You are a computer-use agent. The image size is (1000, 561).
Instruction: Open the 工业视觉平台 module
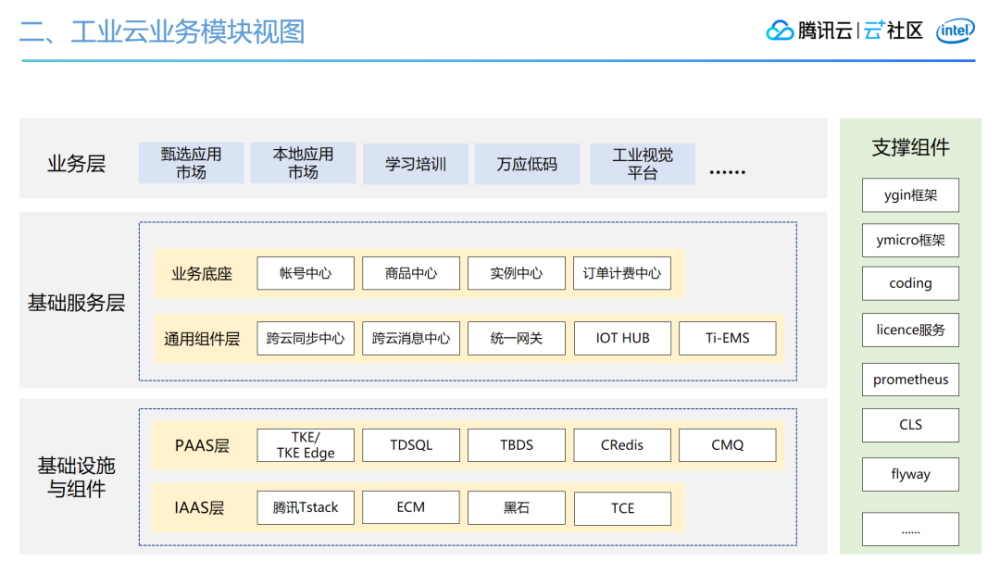(x=642, y=164)
